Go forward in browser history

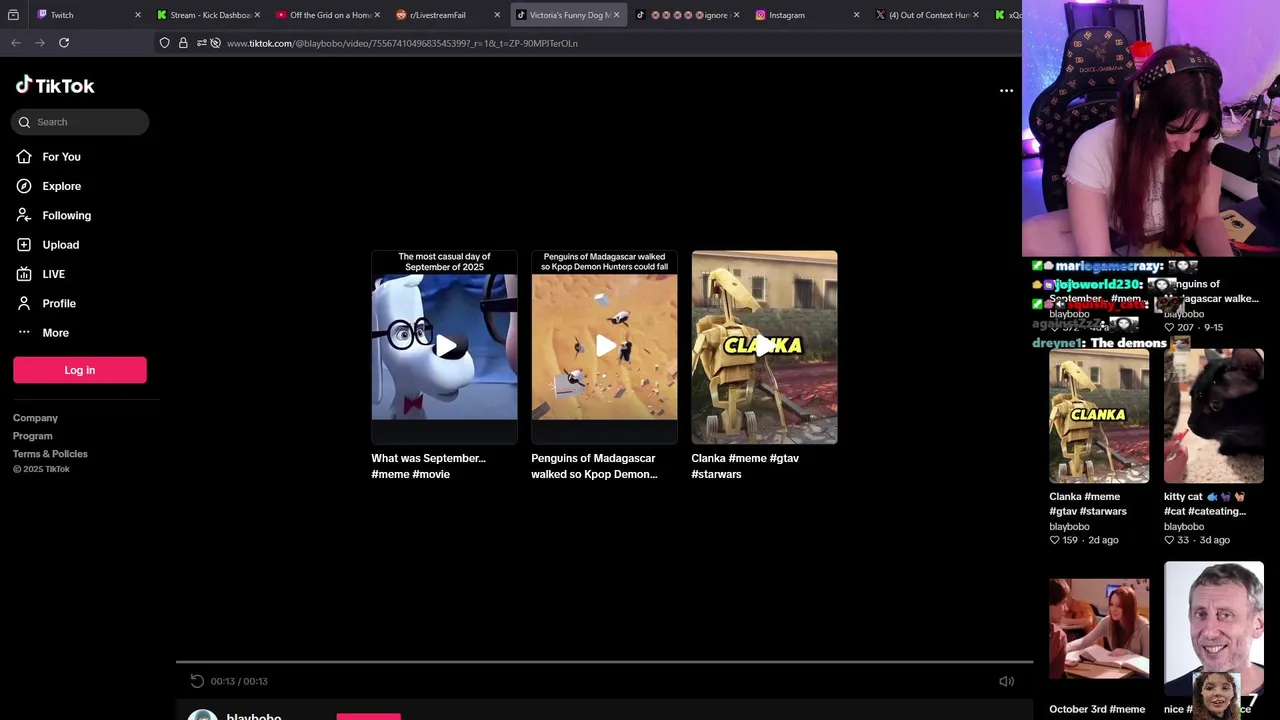[x=40, y=43]
